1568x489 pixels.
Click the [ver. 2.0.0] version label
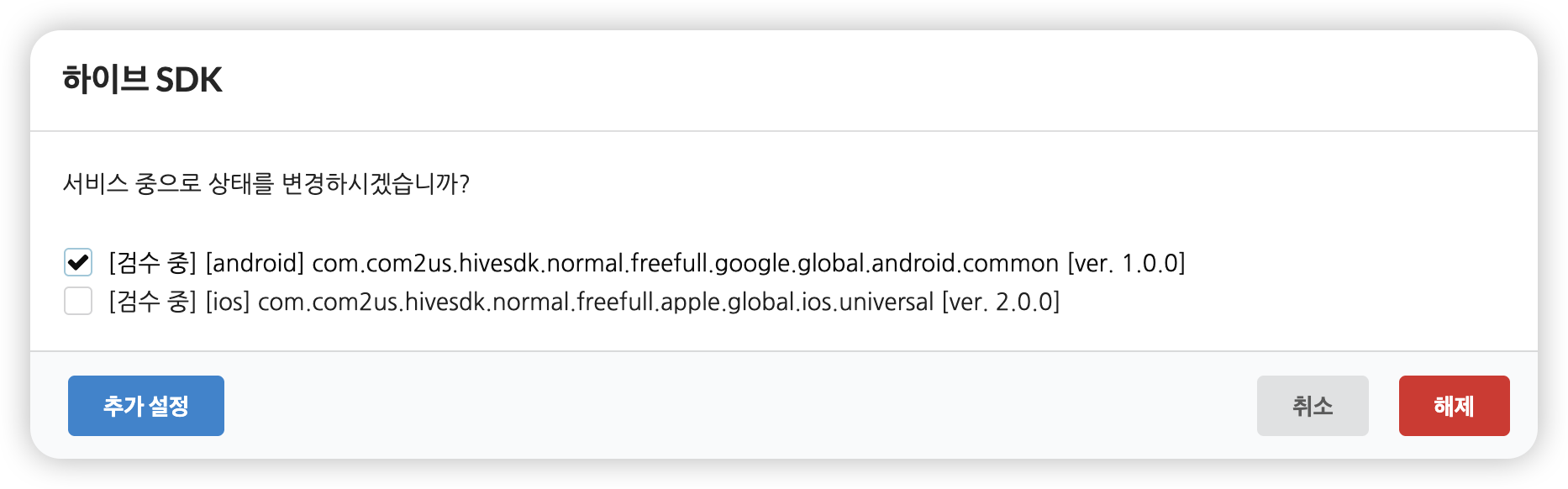(x=1000, y=302)
